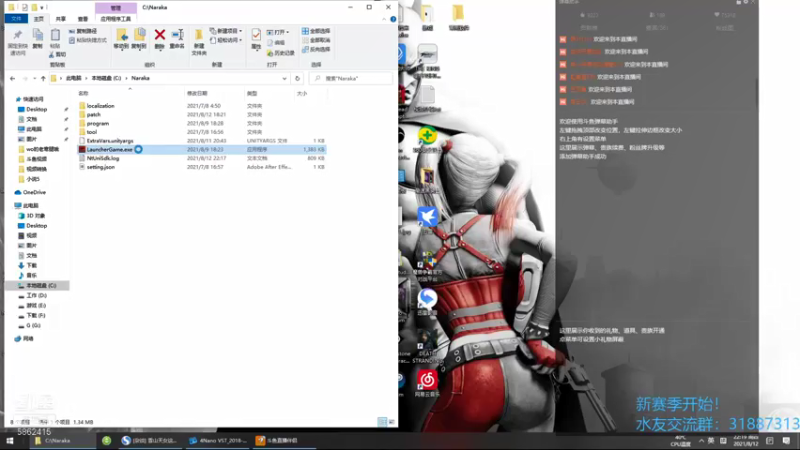The height and width of the screenshot is (450, 800).
Task: Click the Windows Start button
Action: (10, 441)
